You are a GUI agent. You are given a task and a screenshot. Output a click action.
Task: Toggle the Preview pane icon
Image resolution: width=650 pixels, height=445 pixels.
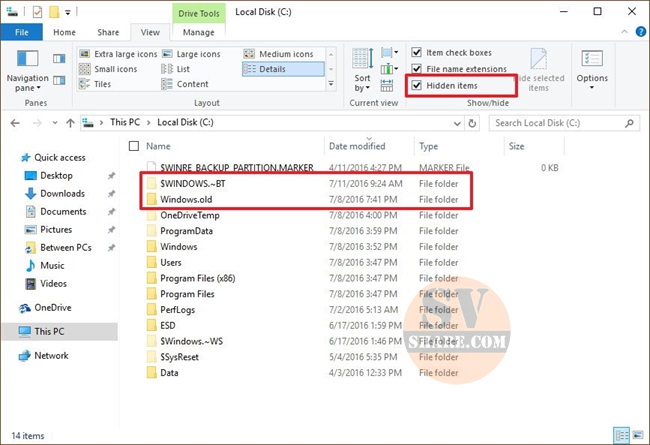[59, 58]
